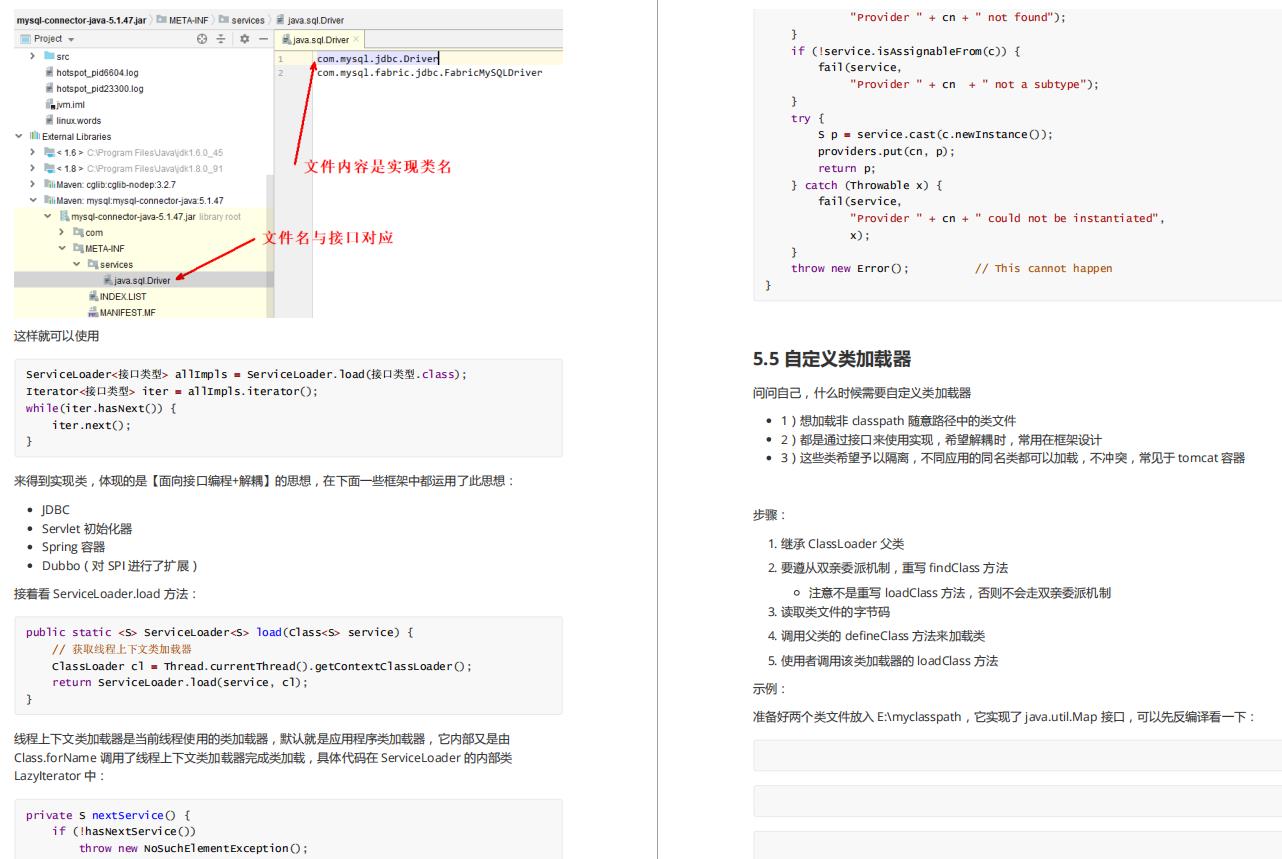Screen dimensions: 1282x859
Task: Select the java.sql.Driver editor tab
Action: (x=320, y=39)
